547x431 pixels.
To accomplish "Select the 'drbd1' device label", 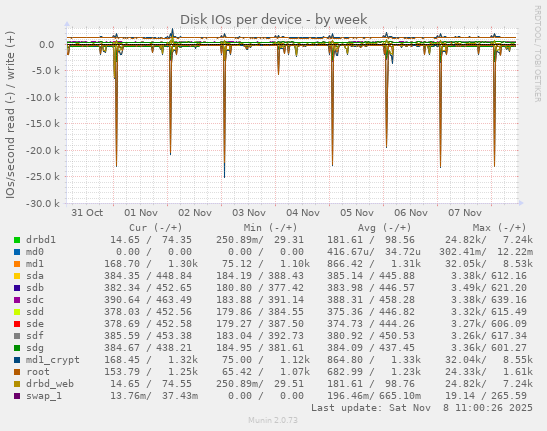I will 41,240.
